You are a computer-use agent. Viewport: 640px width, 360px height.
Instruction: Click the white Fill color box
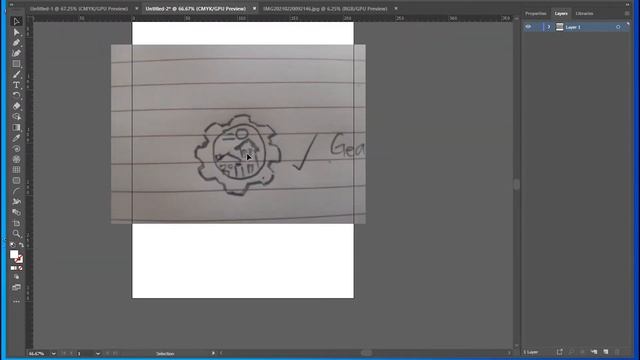14,254
